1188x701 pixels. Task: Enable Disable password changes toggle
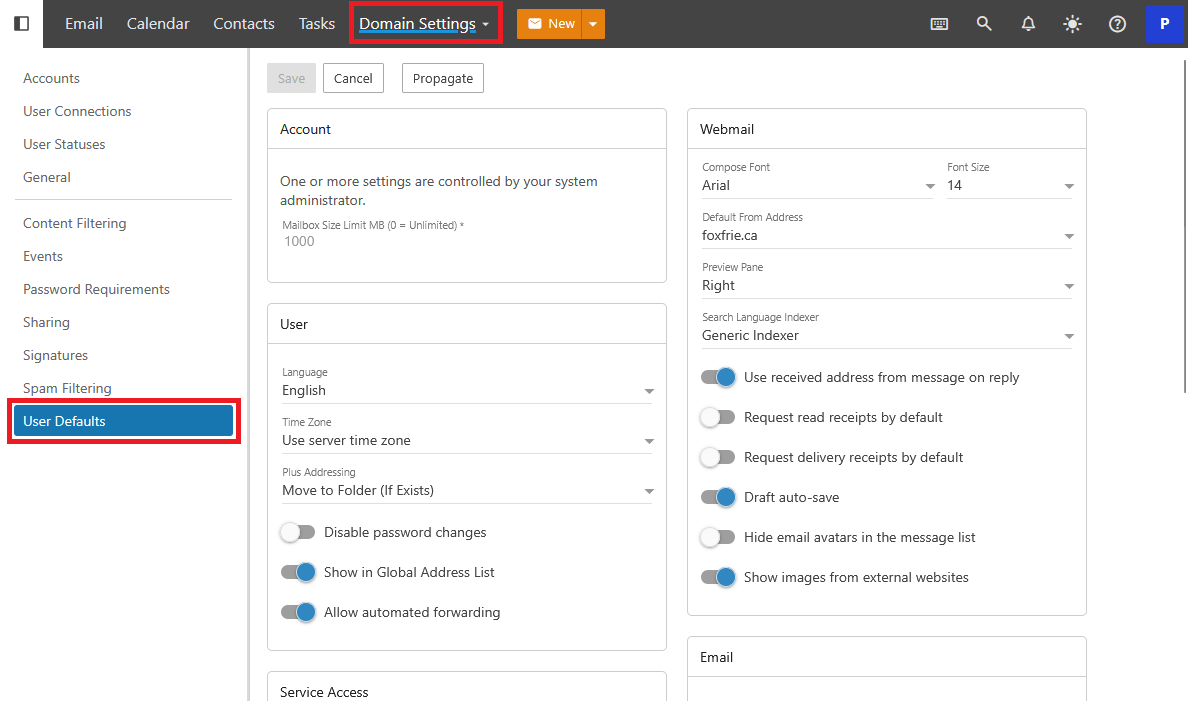[x=298, y=533]
